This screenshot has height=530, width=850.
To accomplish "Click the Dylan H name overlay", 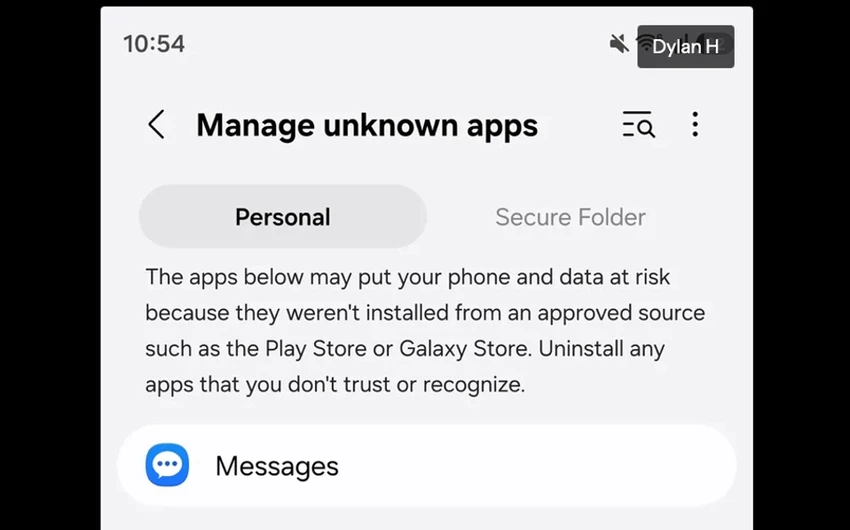I will (686, 47).
